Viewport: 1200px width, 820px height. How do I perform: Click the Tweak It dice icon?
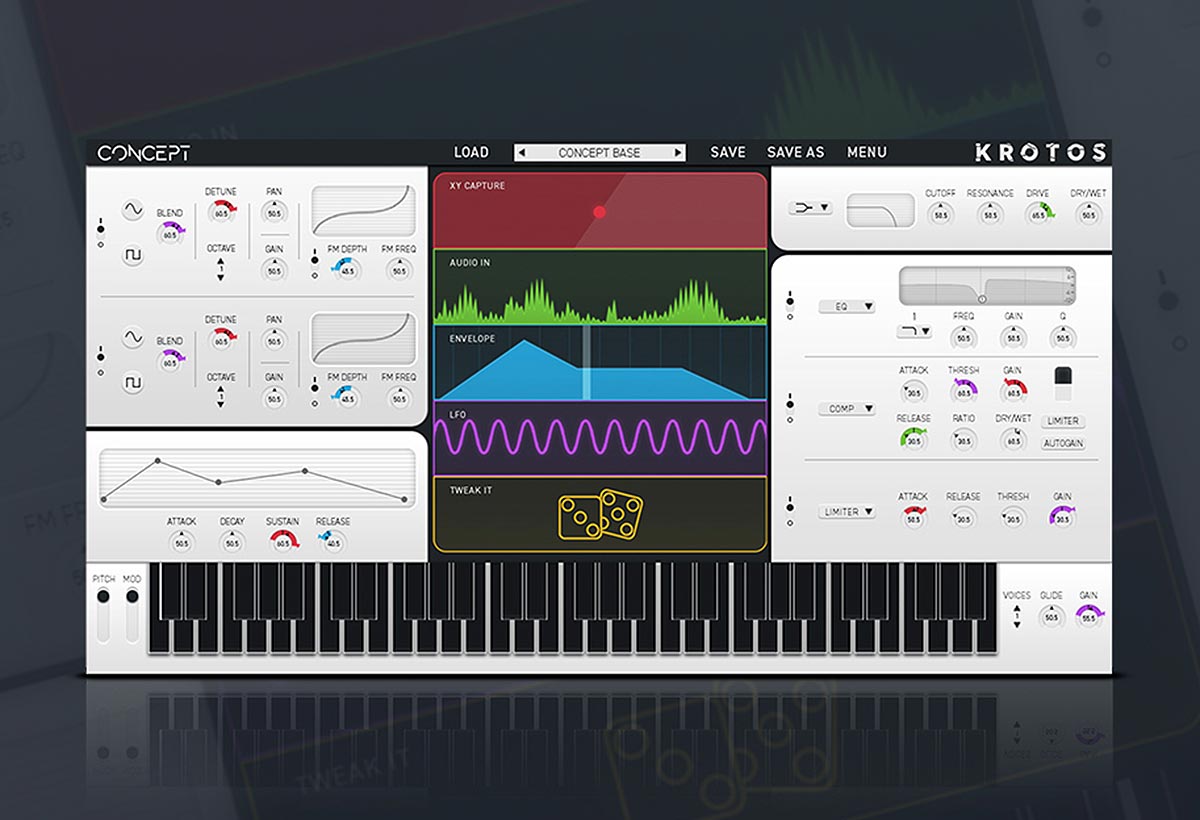pos(600,514)
